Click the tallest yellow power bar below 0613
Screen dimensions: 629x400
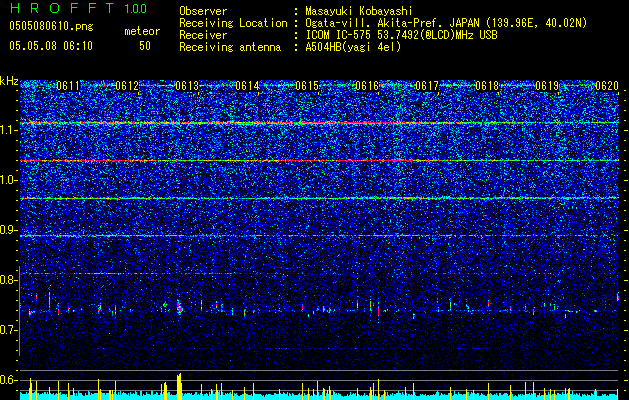pos(179,386)
